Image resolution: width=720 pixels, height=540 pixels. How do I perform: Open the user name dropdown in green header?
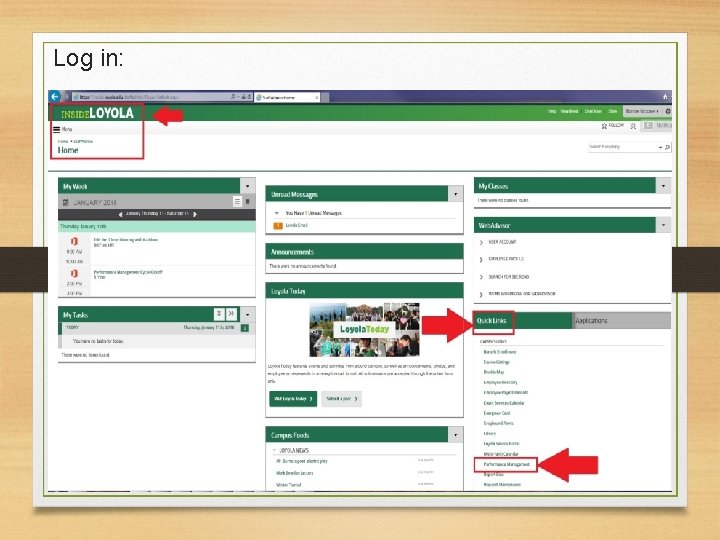click(x=642, y=111)
